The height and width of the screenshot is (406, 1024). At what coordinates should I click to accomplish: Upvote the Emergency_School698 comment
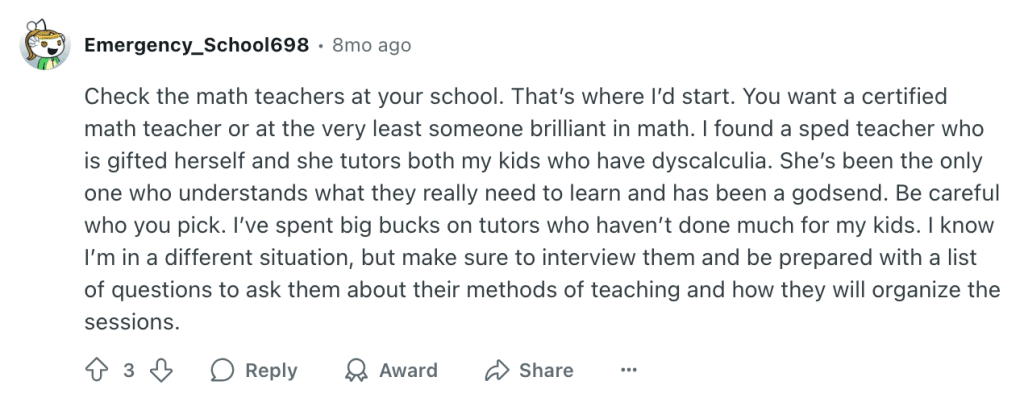[x=96, y=370]
